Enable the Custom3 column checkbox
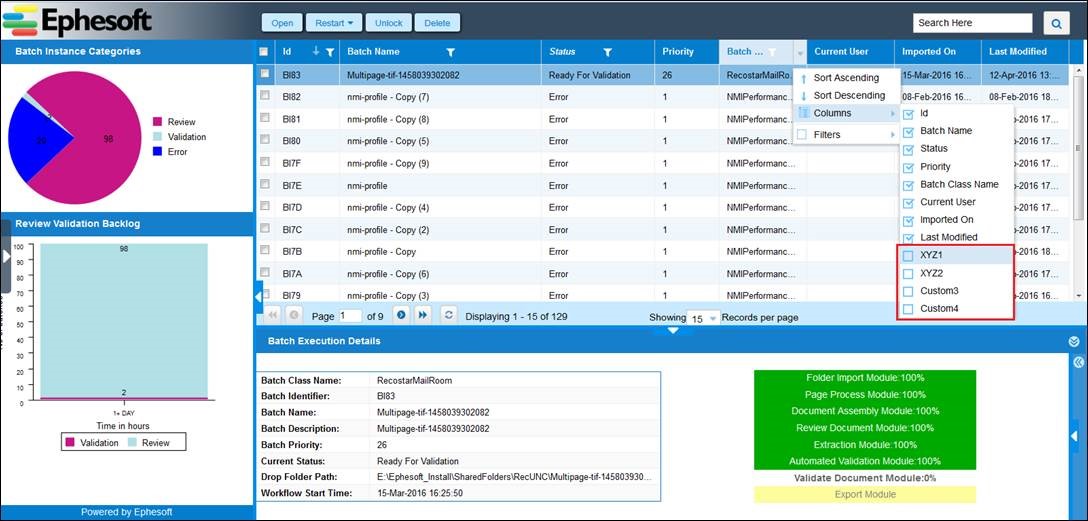Image resolution: width=1088 pixels, height=521 pixels. [908, 291]
